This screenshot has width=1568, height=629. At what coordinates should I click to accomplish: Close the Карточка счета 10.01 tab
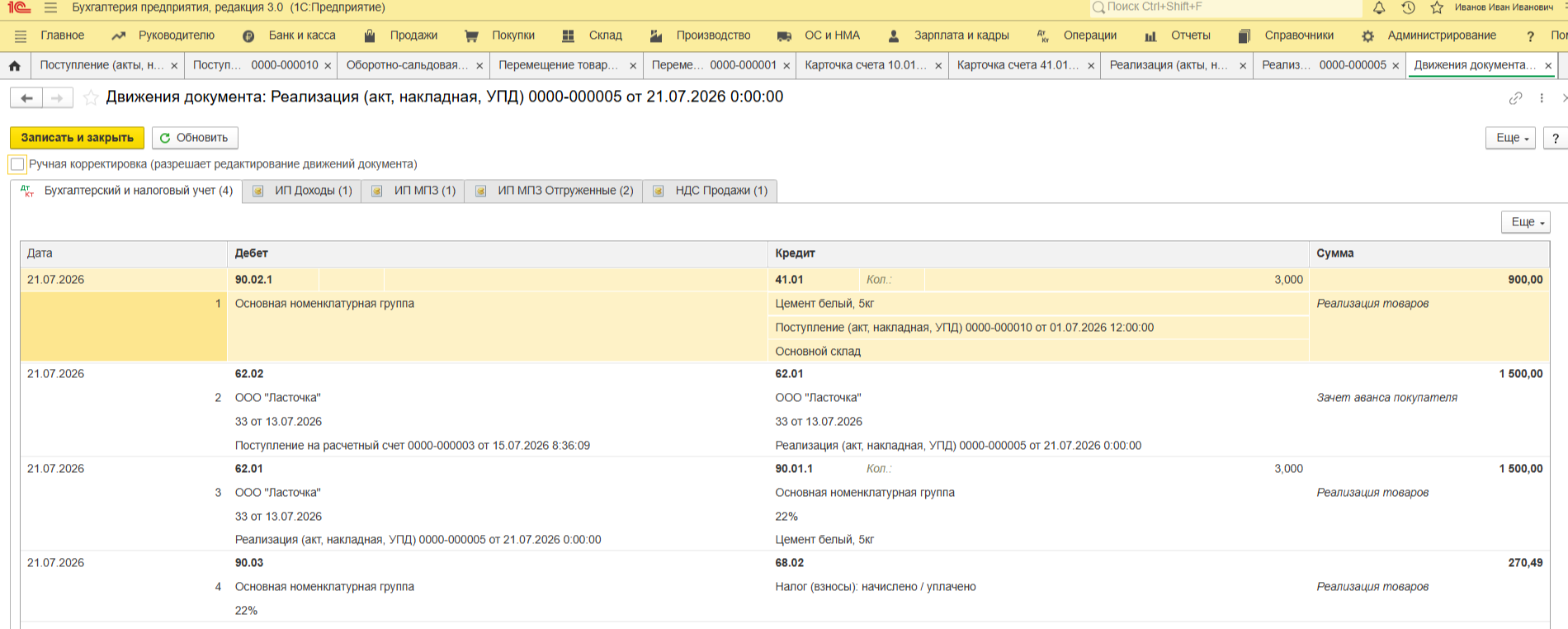[938, 66]
